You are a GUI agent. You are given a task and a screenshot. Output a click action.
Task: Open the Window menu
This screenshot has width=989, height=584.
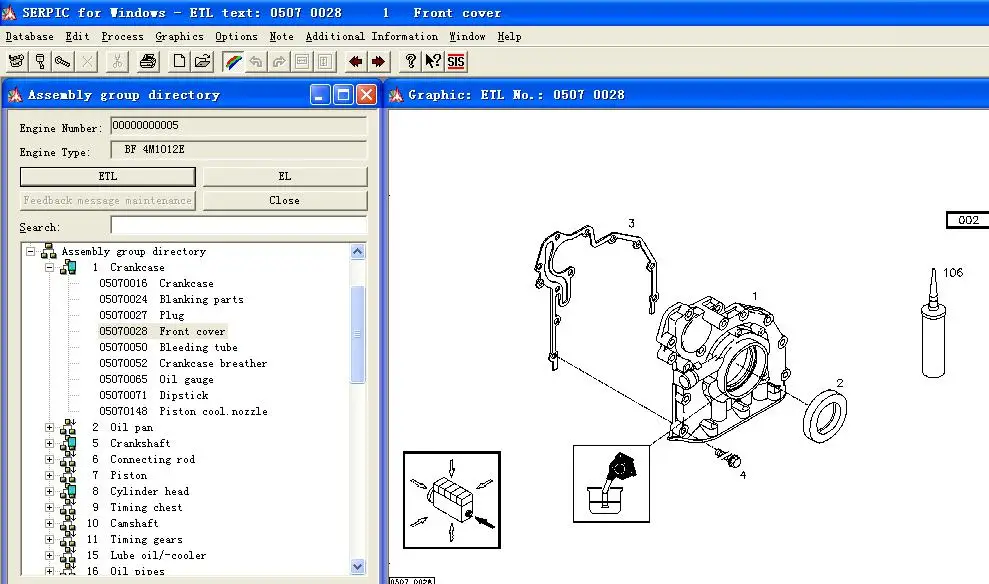tap(467, 37)
